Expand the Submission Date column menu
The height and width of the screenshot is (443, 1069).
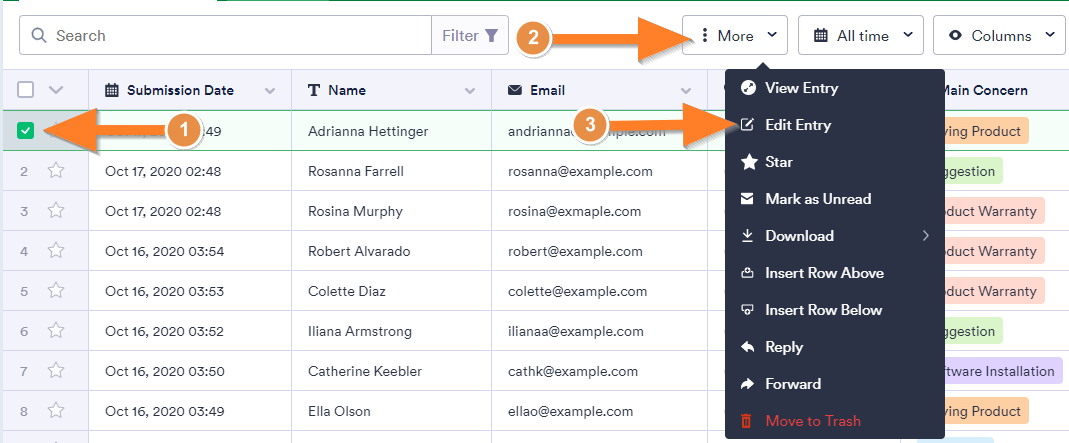click(270, 91)
